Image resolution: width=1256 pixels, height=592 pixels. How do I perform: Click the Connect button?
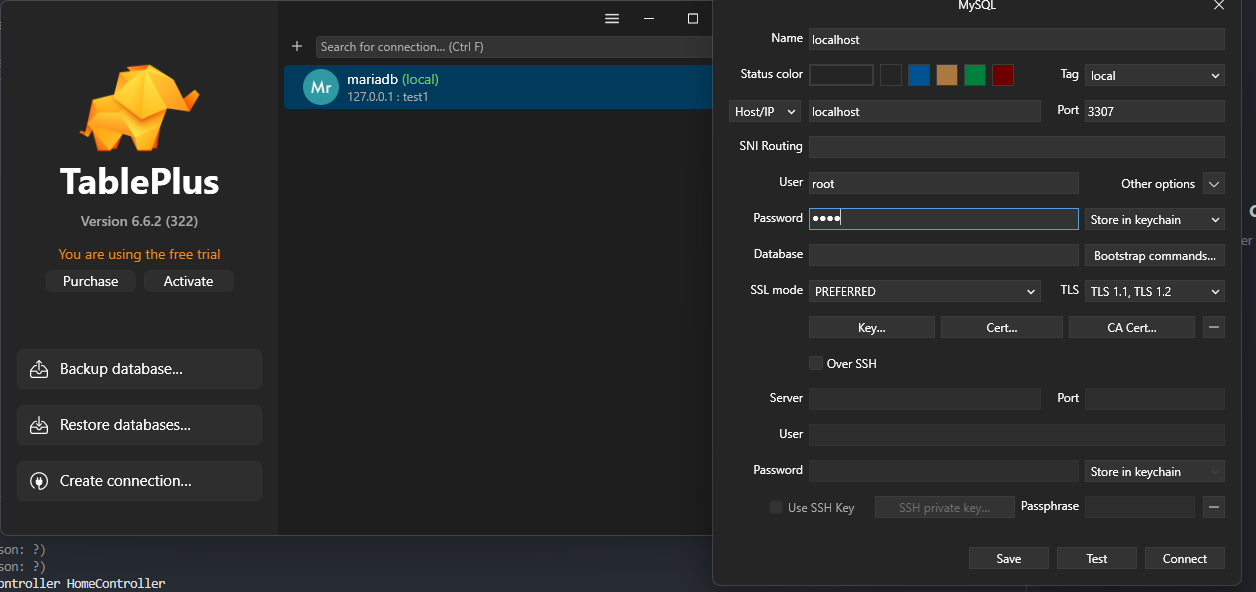[x=1184, y=558]
